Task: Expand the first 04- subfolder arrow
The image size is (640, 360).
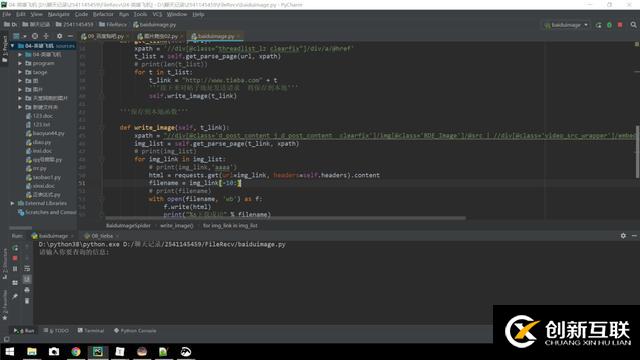Action: (20, 54)
